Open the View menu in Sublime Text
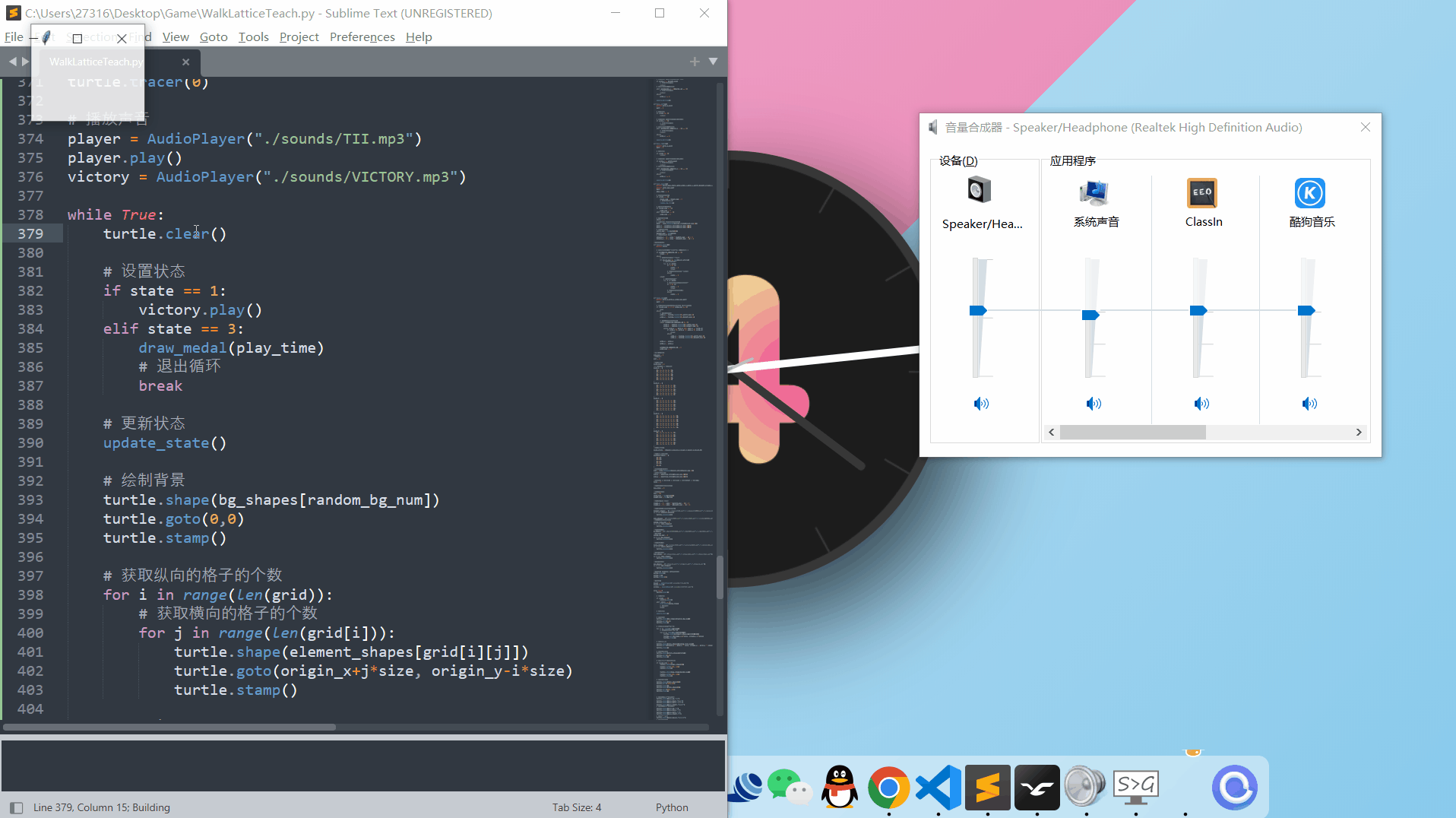 (x=176, y=36)
